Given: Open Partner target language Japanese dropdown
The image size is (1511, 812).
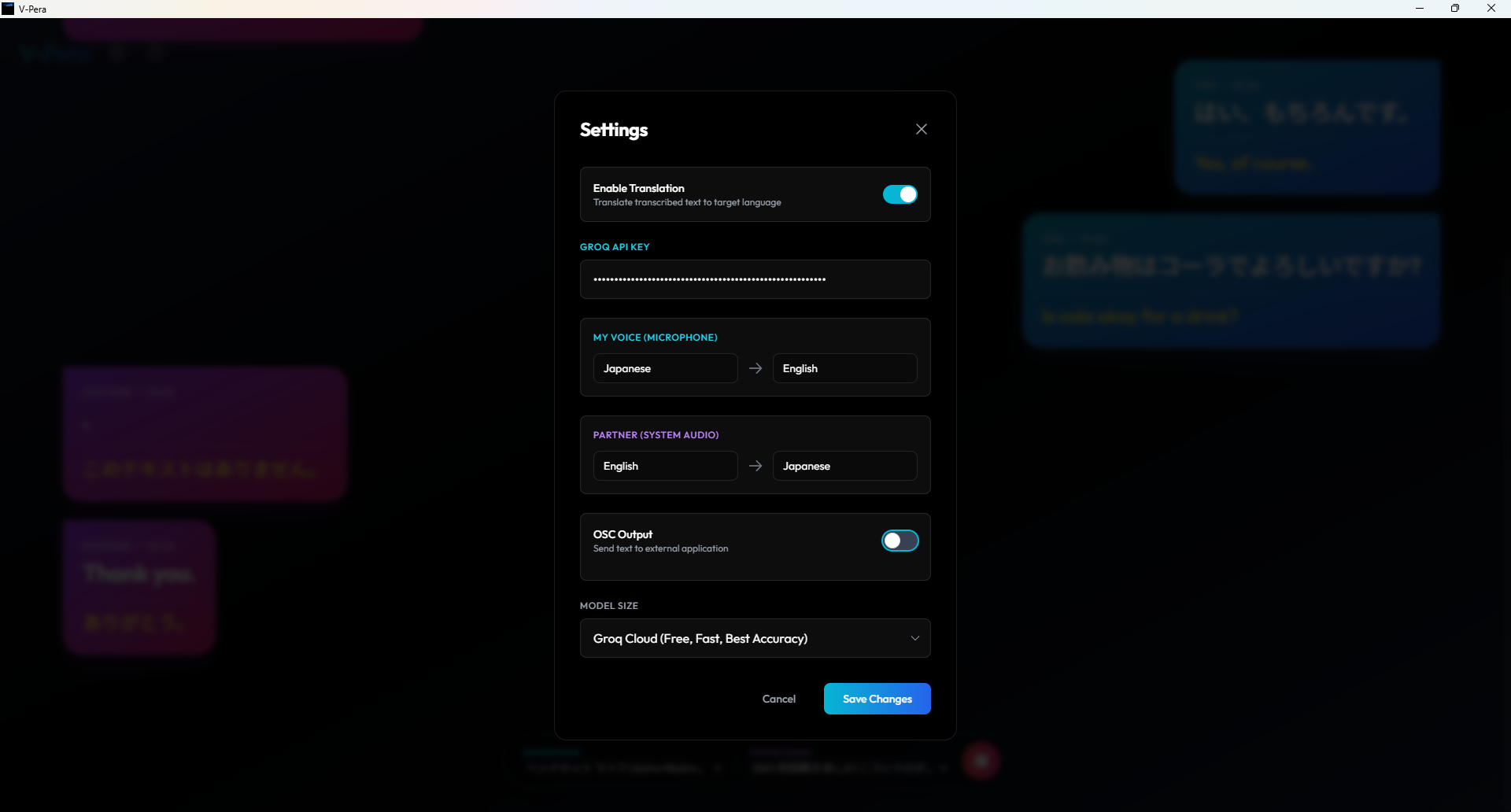Looking at the screenshot, I should point(844,466).
